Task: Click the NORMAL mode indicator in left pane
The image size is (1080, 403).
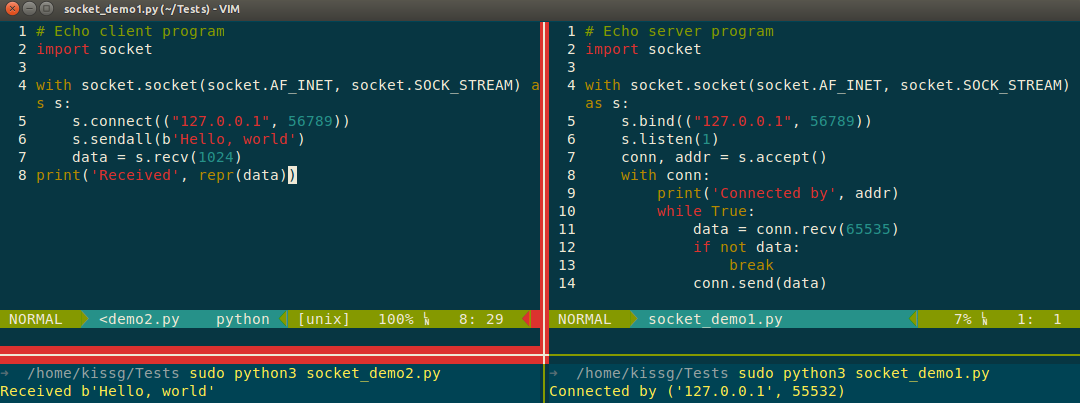Action: point(36,319)
